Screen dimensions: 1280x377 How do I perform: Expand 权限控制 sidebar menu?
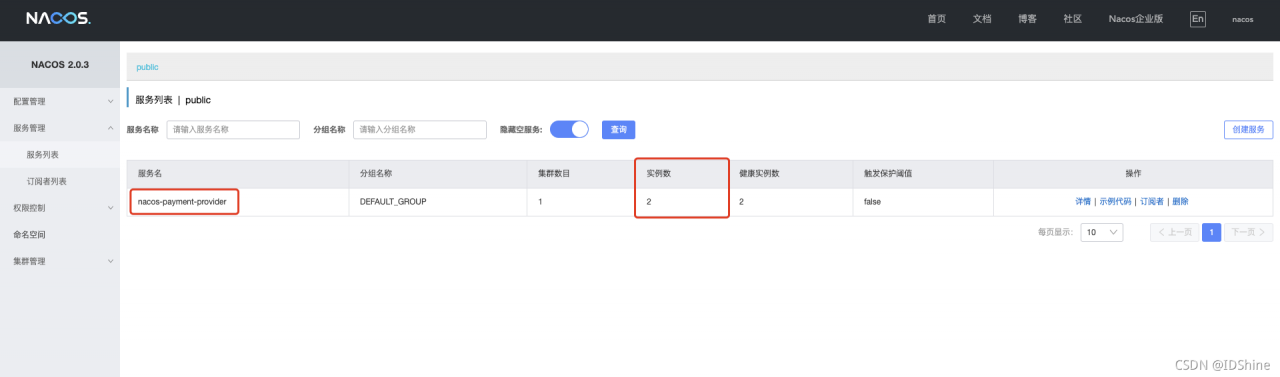[x=60, y=207]
